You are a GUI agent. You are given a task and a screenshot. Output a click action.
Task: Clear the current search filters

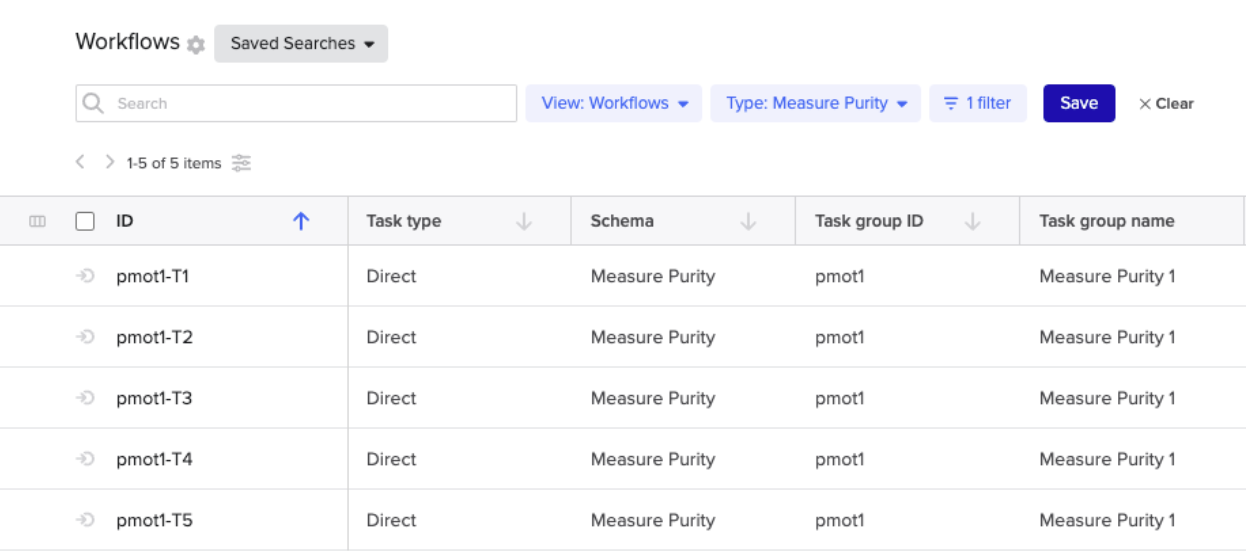[1166, 104]
